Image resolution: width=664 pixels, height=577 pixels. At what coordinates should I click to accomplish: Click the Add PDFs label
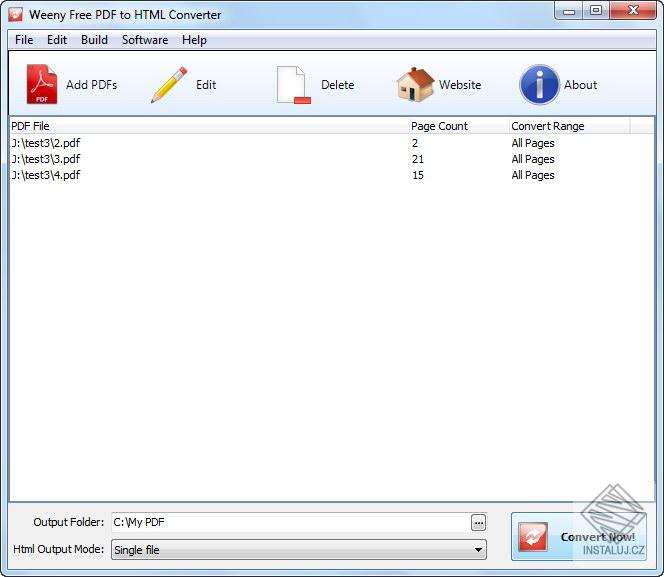pyautogui.click(x=91, y=85)
